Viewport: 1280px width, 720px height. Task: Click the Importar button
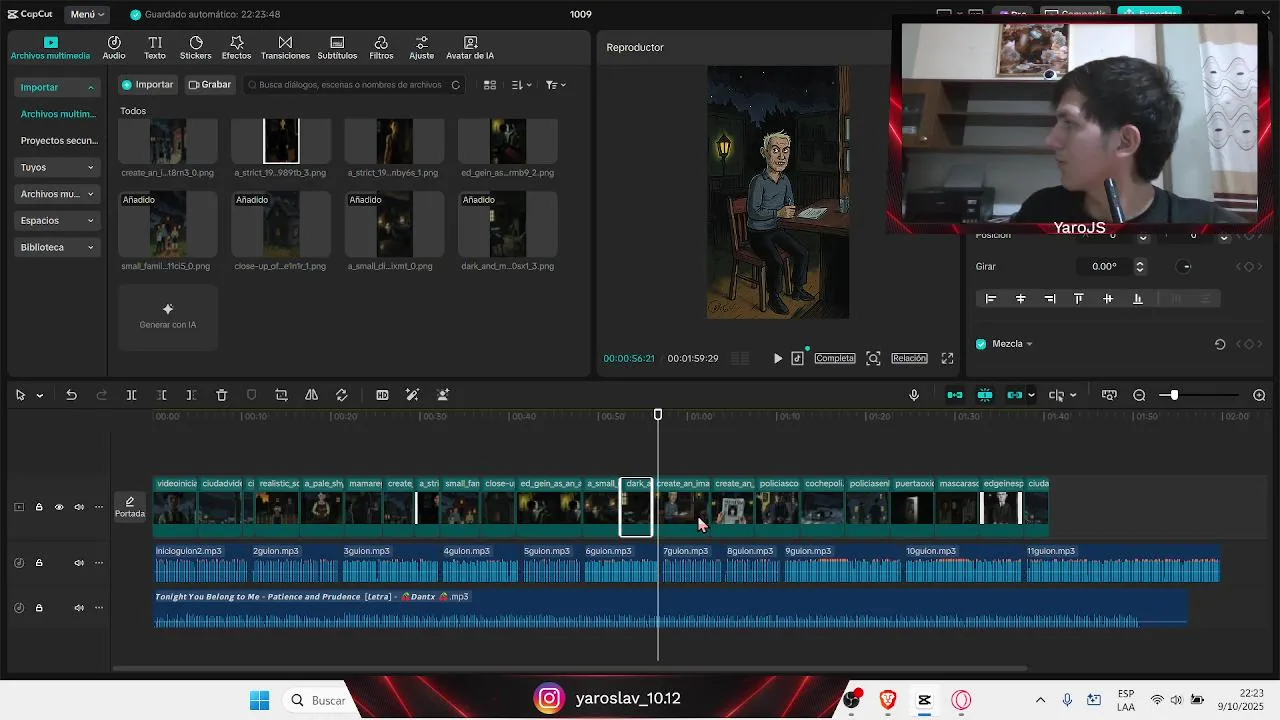pos(148,85)
